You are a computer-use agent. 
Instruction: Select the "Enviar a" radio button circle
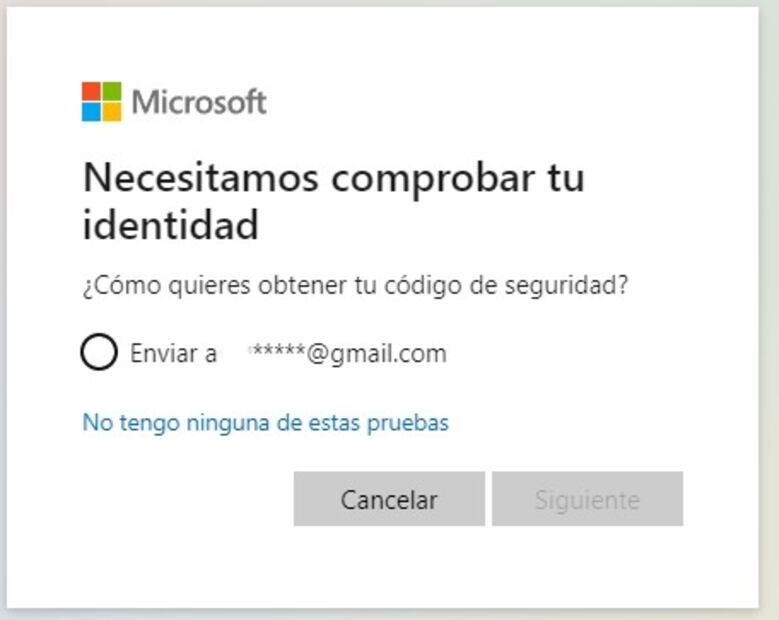click(x=99, y=352)
